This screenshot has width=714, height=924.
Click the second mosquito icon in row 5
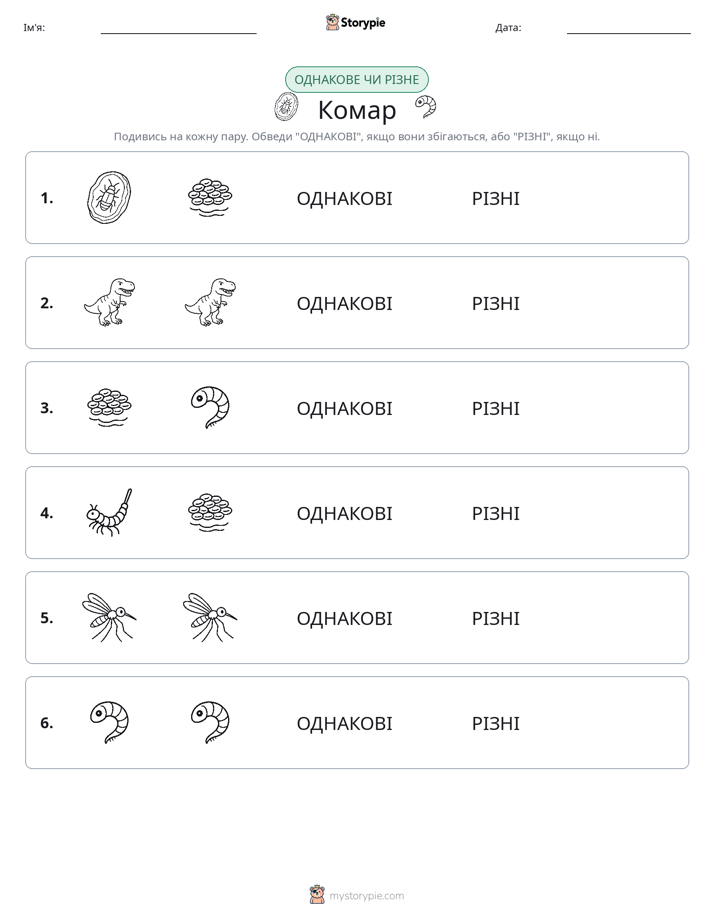[x=210, y=617]
